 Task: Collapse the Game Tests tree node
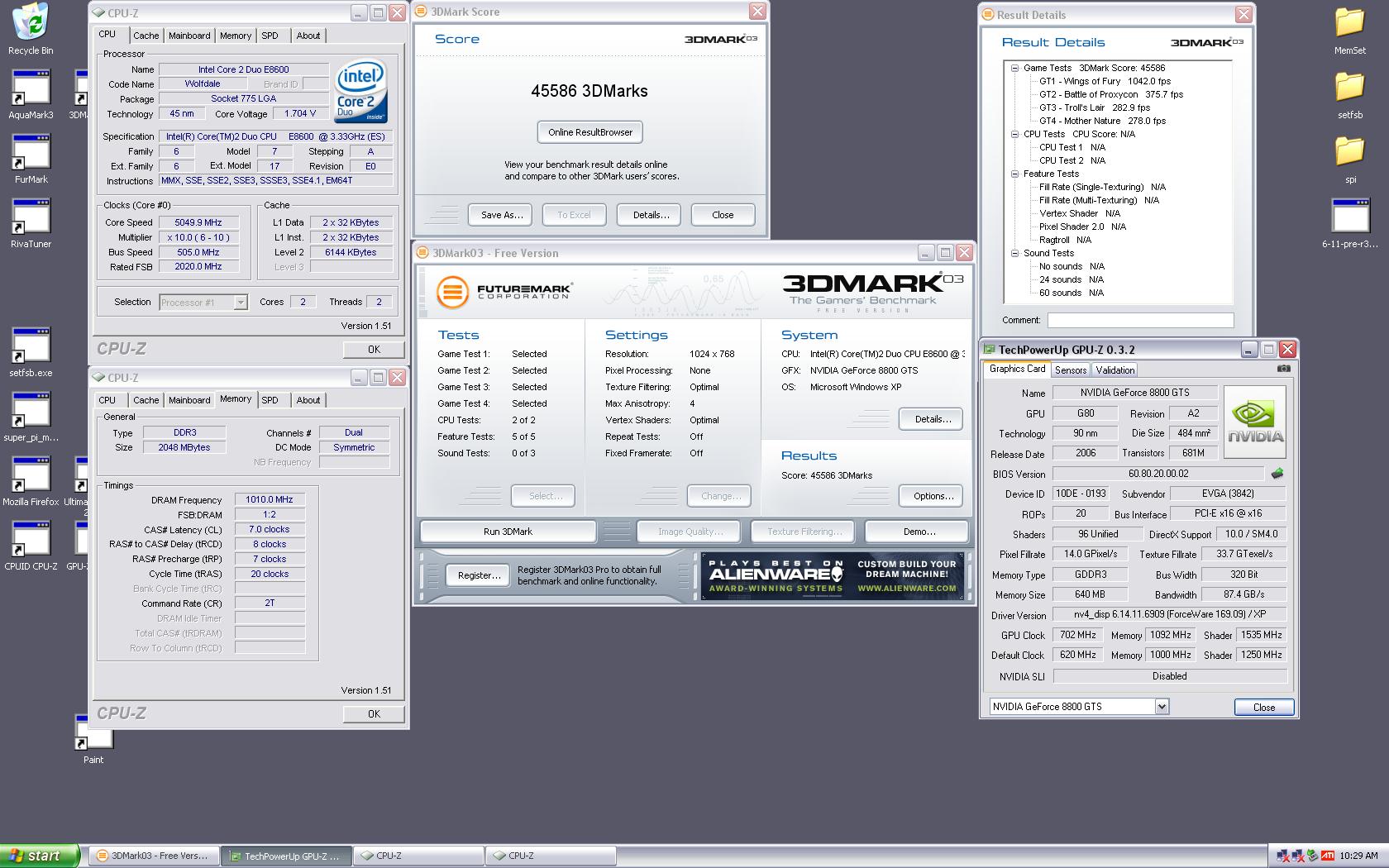(1014, 68)
